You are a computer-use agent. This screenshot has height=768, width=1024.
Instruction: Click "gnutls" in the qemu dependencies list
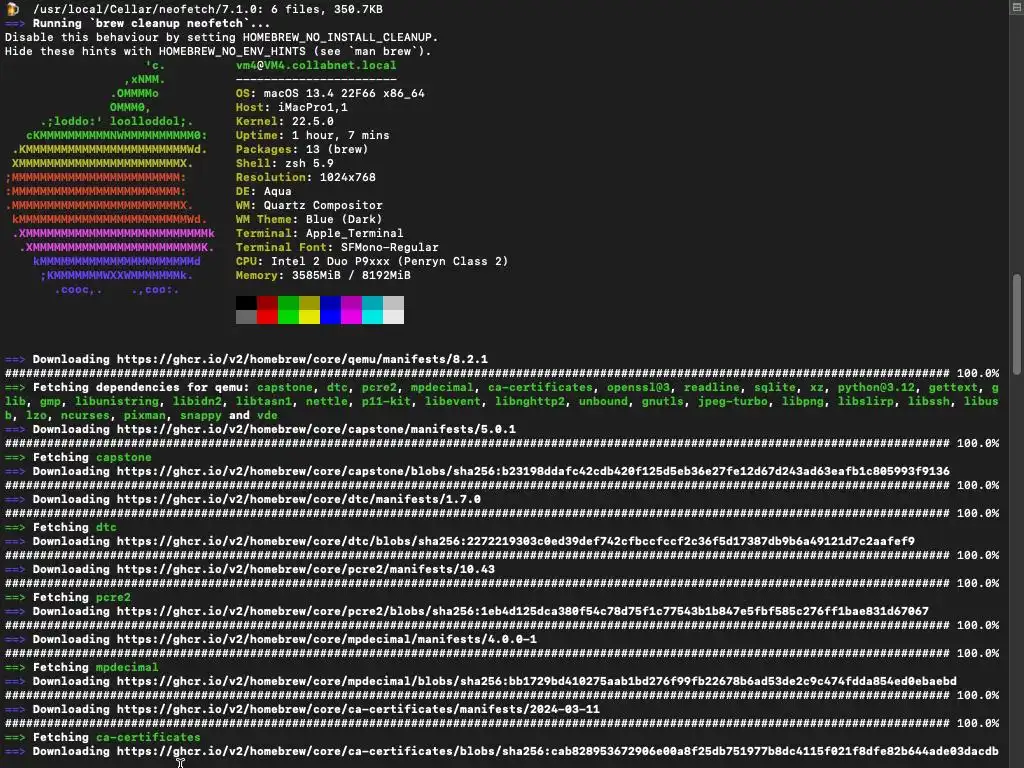tap(663, 401)
